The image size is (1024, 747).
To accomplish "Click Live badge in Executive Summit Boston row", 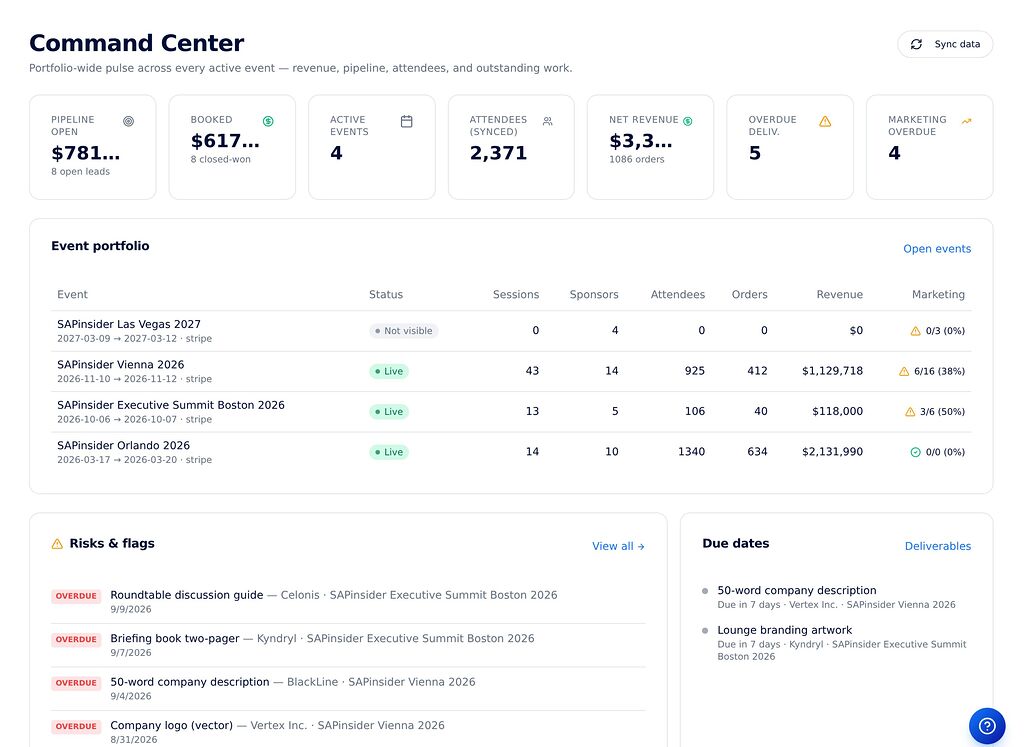I will click(x=389, y=412).
